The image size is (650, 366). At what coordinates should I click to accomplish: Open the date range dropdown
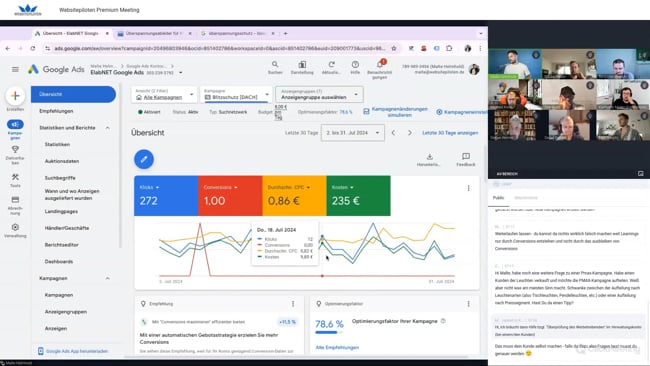coord(352,133)
